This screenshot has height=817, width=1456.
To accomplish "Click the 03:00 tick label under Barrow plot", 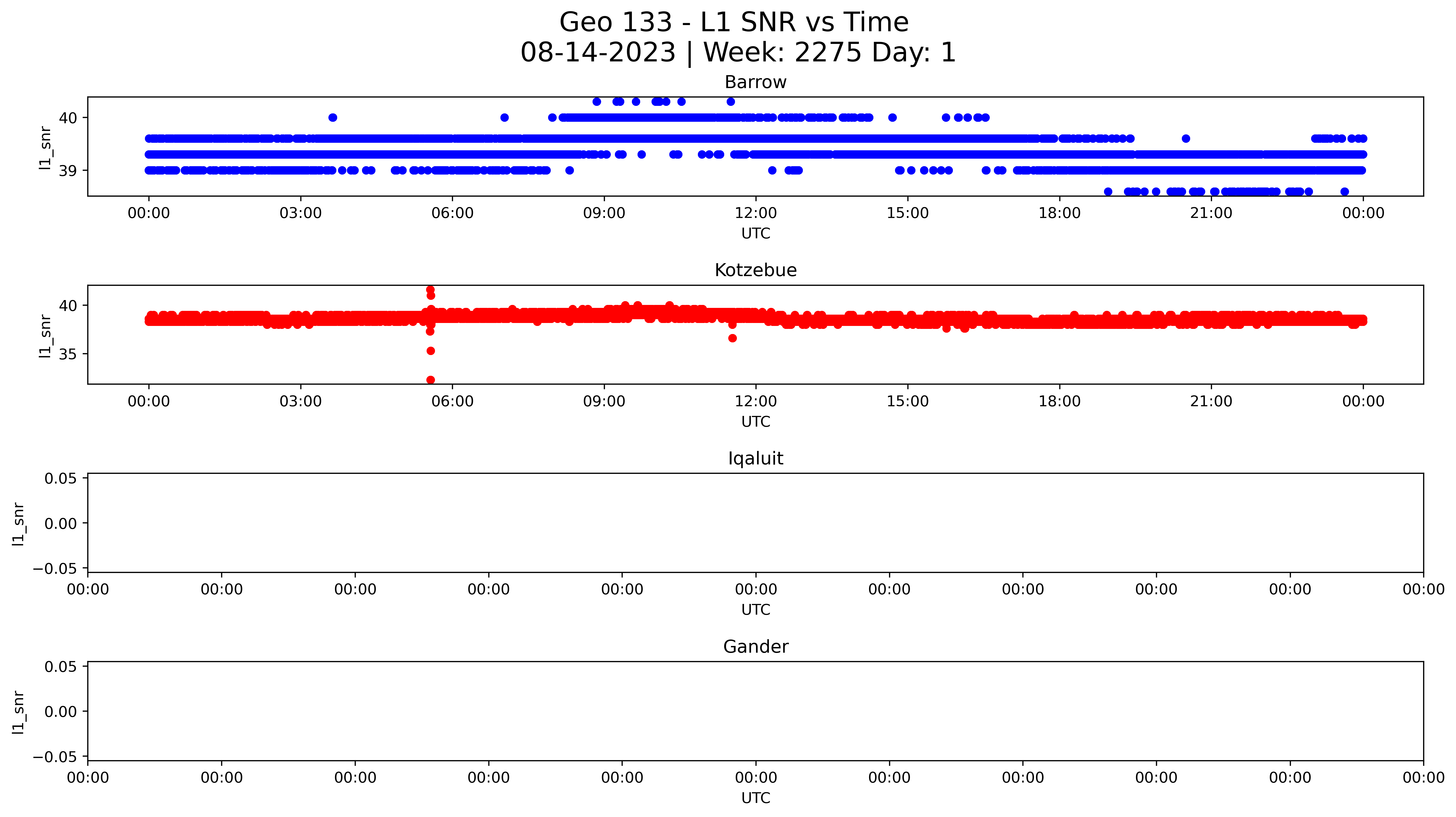I will pyautogui.click(x=301, y=214).
